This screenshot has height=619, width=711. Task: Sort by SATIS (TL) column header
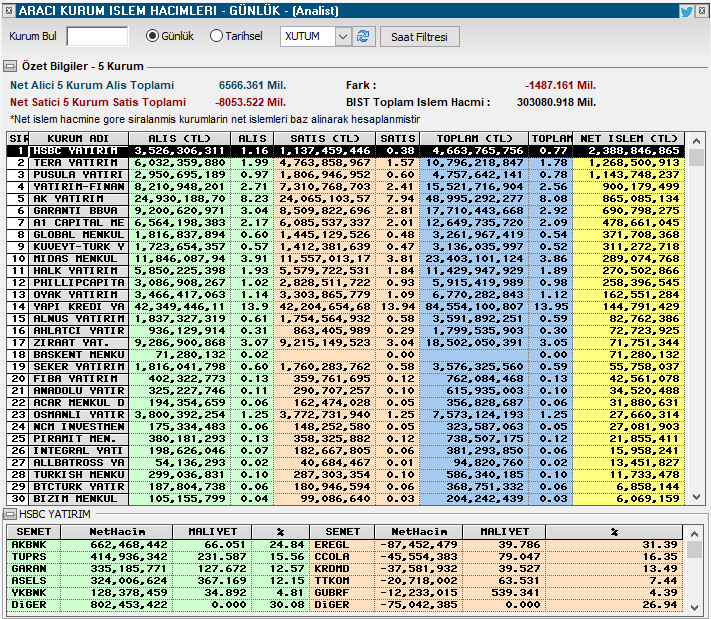click(x=325, y=138)
